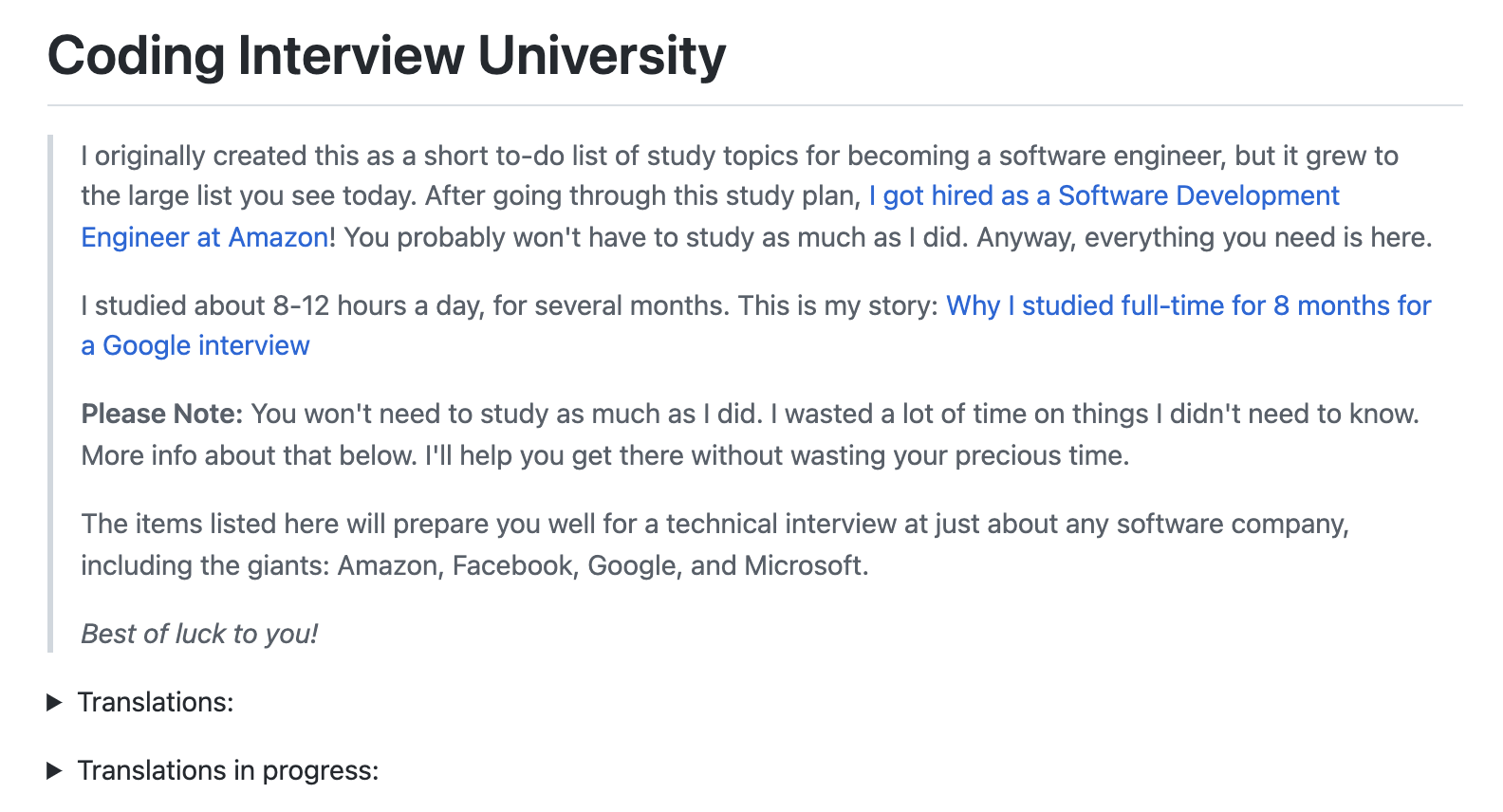The image size is (1503, 812).
Task: Click the "Translations:" summary label
Action: click(156, 703)
